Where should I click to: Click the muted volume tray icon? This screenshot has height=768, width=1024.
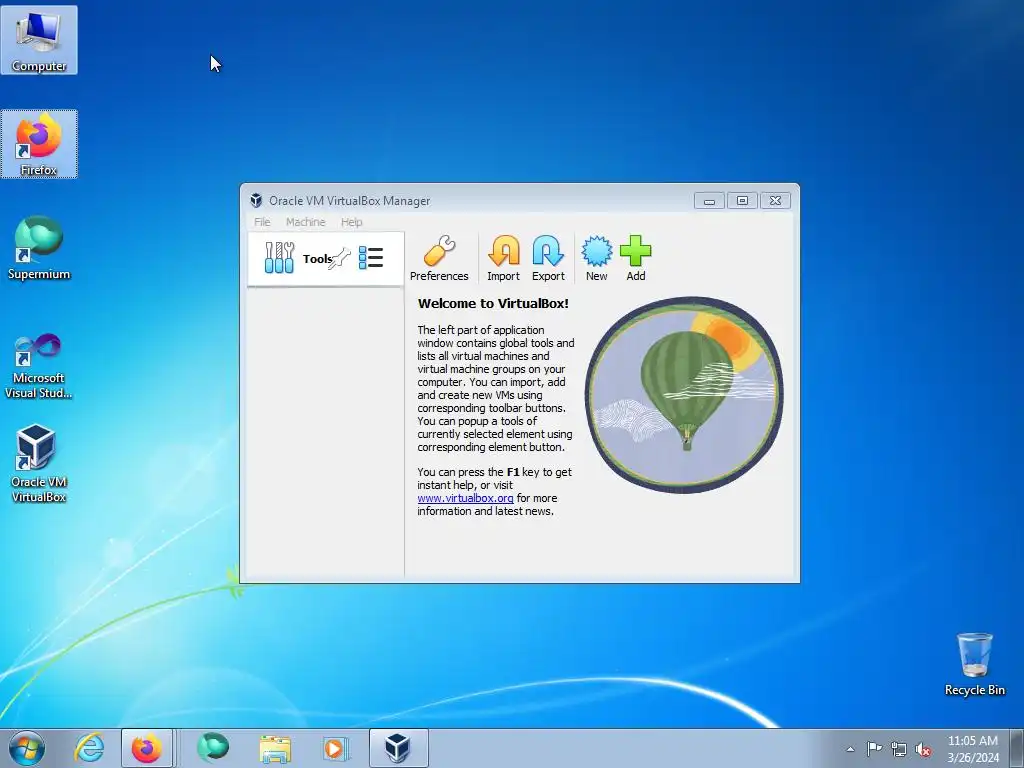[x=923, y=749]
